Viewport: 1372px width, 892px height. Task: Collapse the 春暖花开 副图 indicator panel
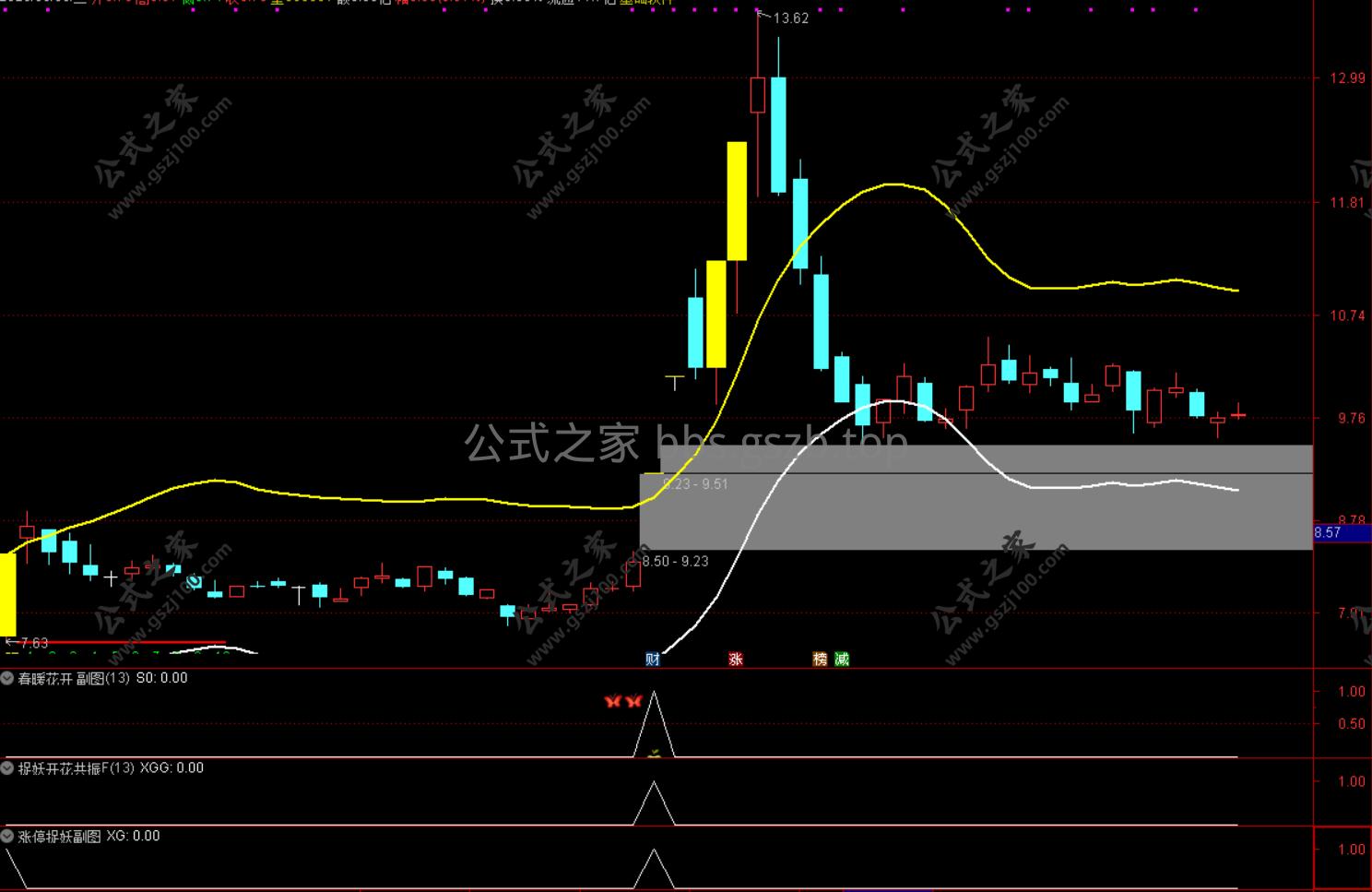tap(7, 678)
